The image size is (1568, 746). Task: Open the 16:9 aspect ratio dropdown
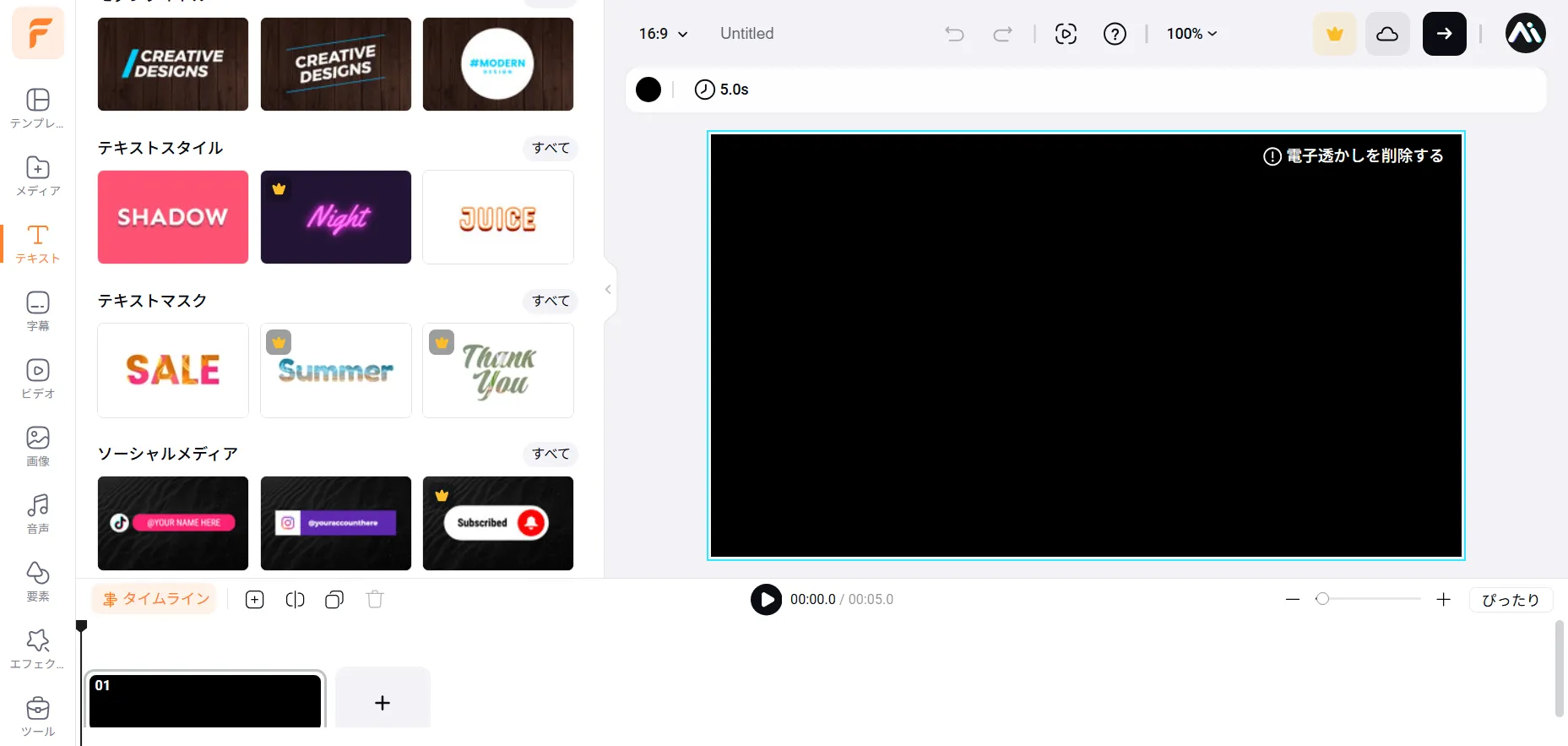pyautogui.click(x=663, y=34)
